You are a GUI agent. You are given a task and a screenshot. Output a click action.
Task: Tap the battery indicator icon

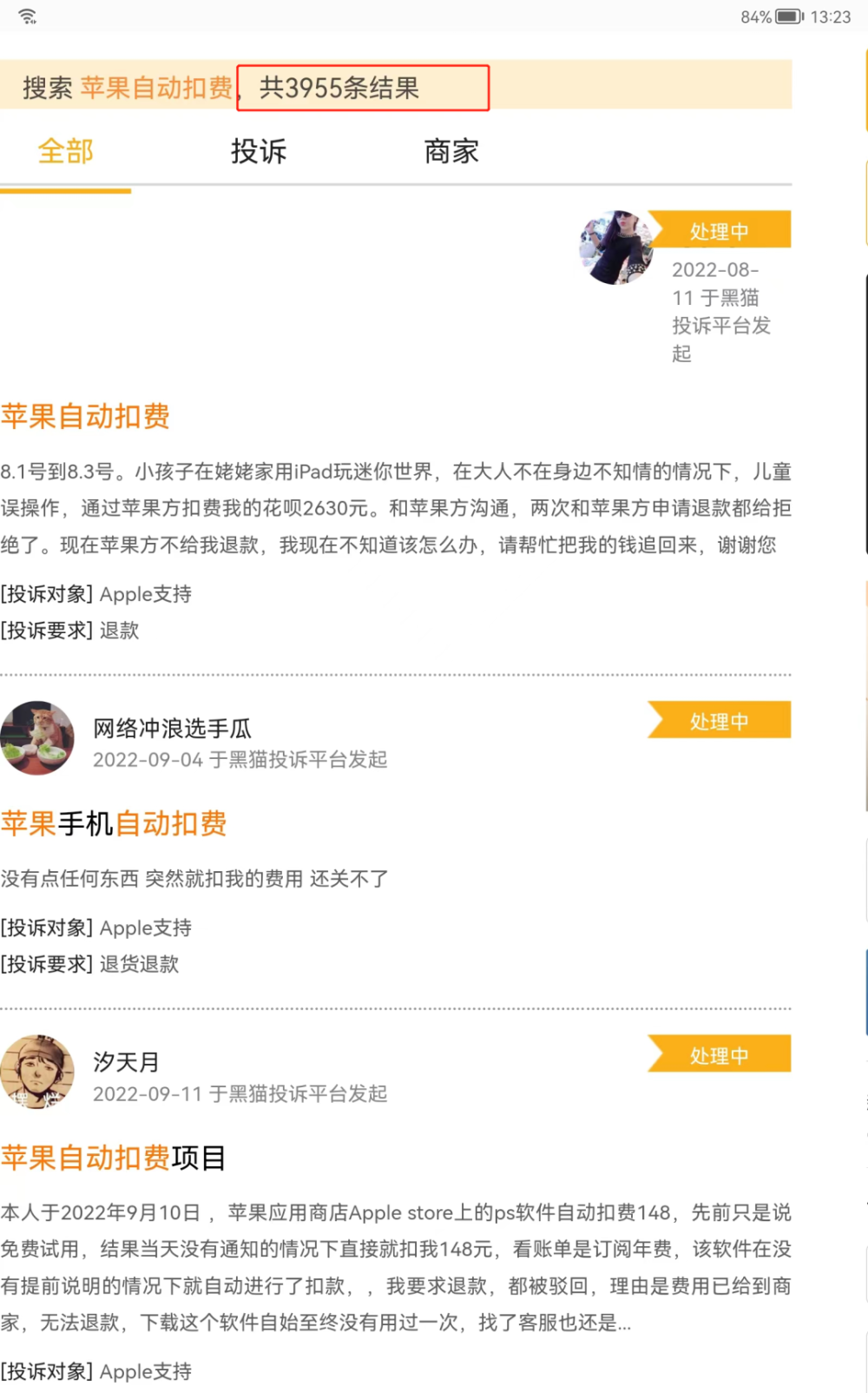pyautogui.click(x=789, y=17)
